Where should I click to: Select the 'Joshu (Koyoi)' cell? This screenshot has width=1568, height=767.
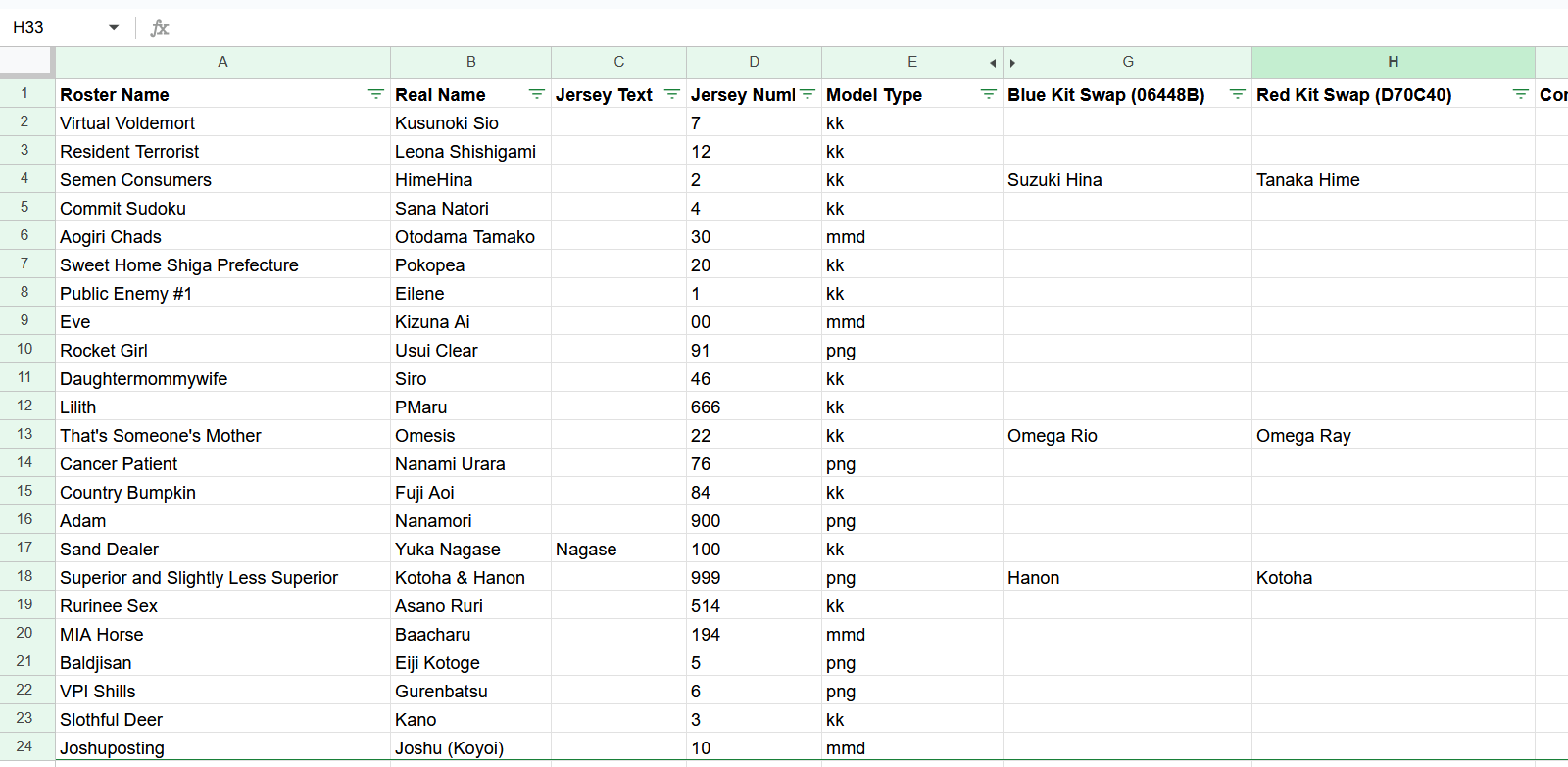[x=471, y=747]
